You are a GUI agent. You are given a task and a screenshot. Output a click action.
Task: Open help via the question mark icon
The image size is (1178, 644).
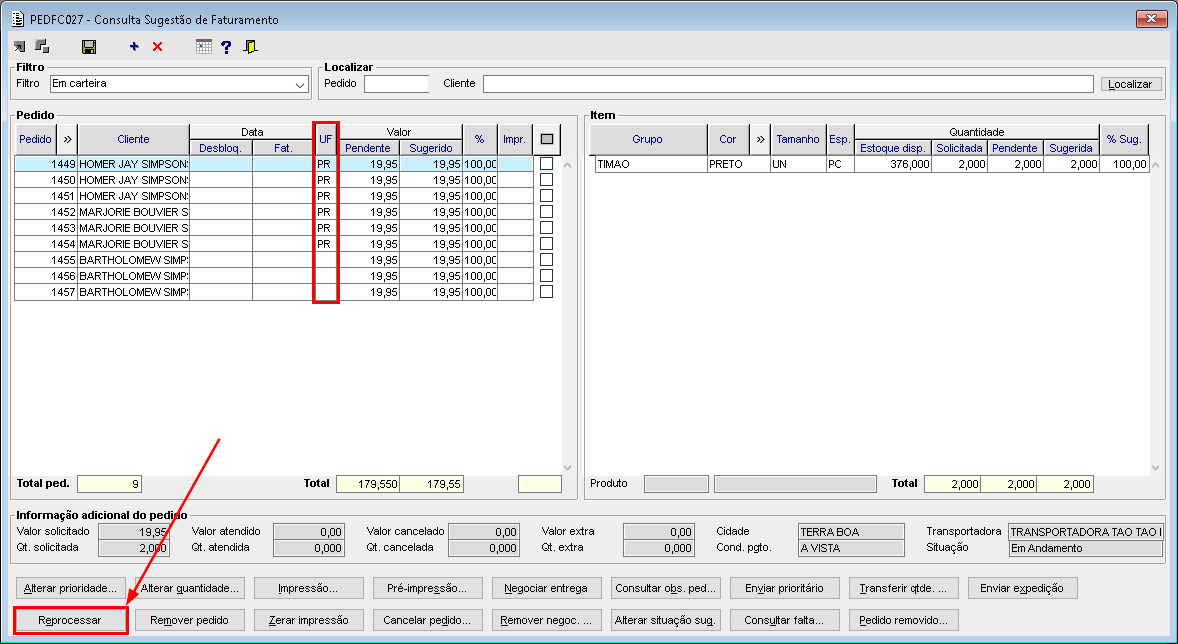(x=226, y=47)
